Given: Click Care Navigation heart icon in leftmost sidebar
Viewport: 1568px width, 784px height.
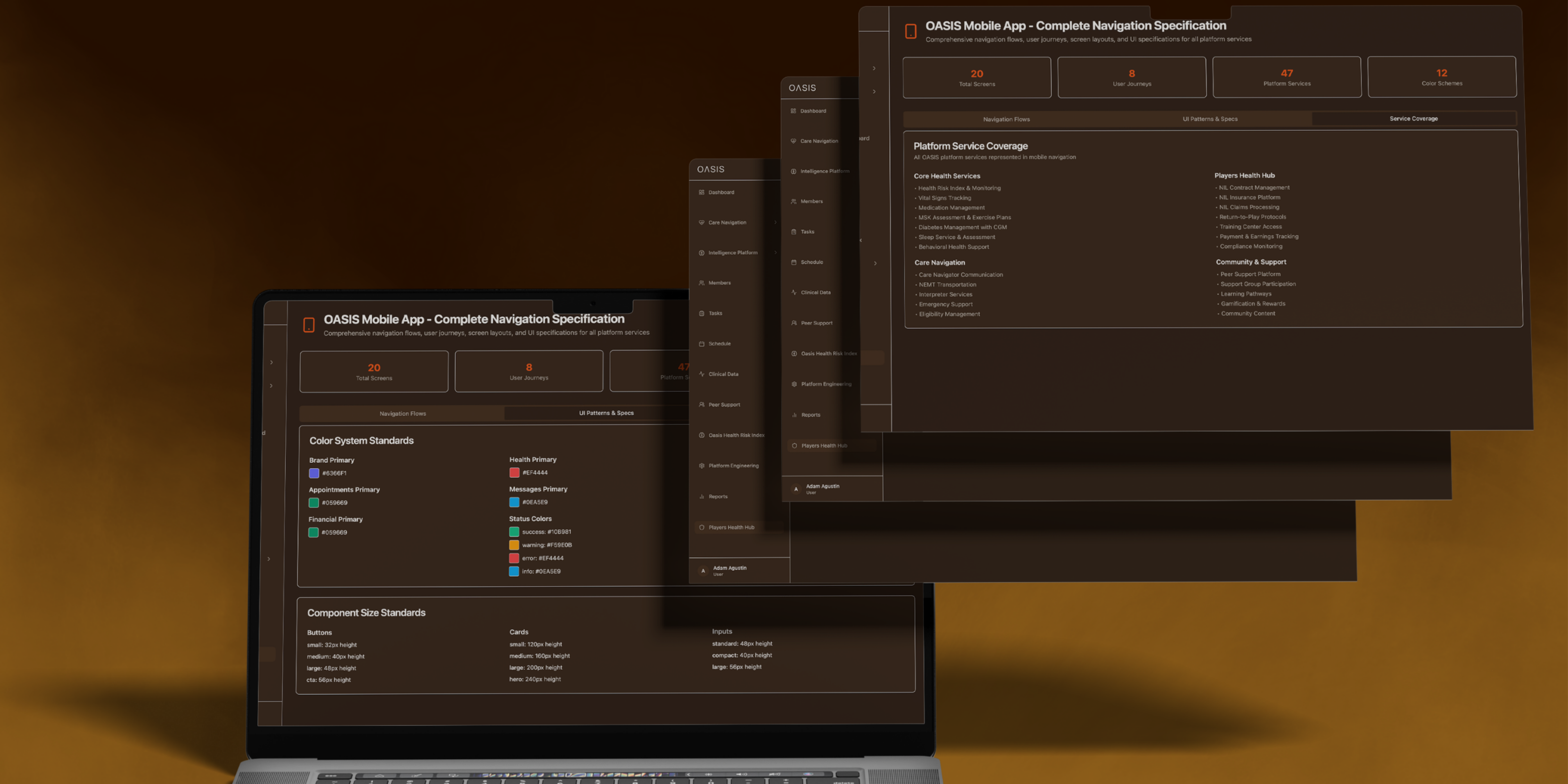Looking at the screenshot, I should [701, 223].
